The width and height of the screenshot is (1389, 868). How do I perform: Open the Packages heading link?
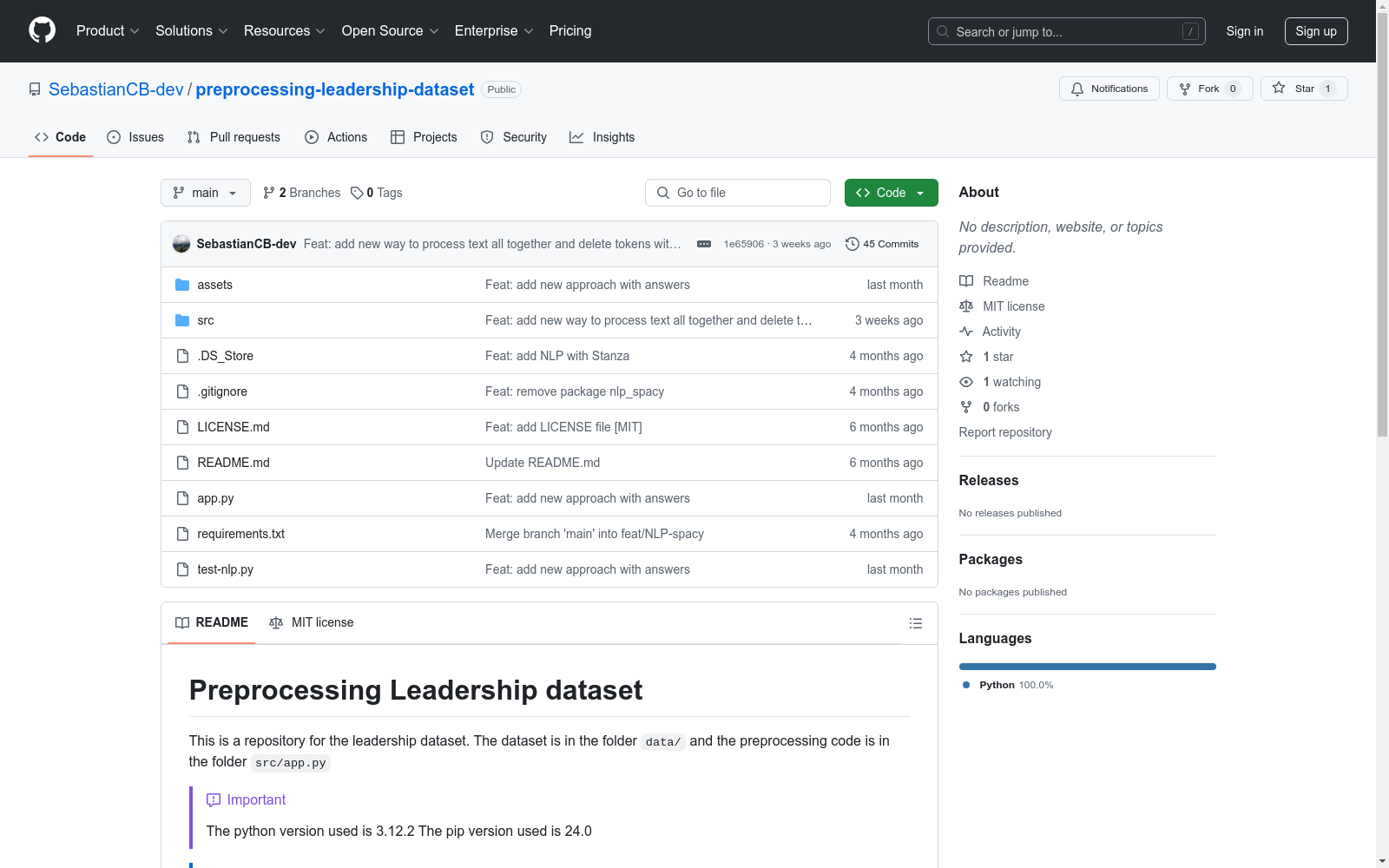click(991, 559)
